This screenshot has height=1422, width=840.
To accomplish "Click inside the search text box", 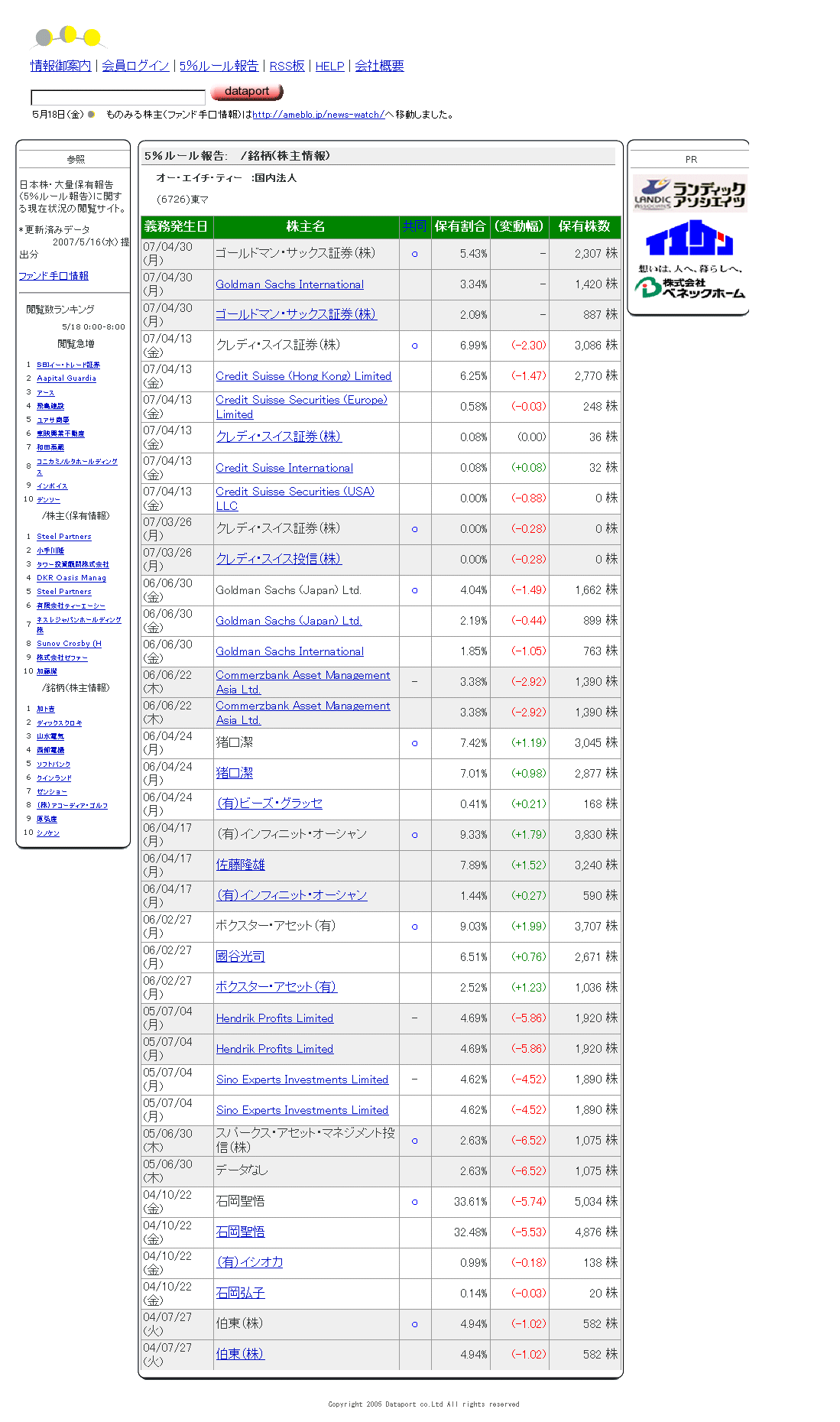I will [x=118, y=97].
